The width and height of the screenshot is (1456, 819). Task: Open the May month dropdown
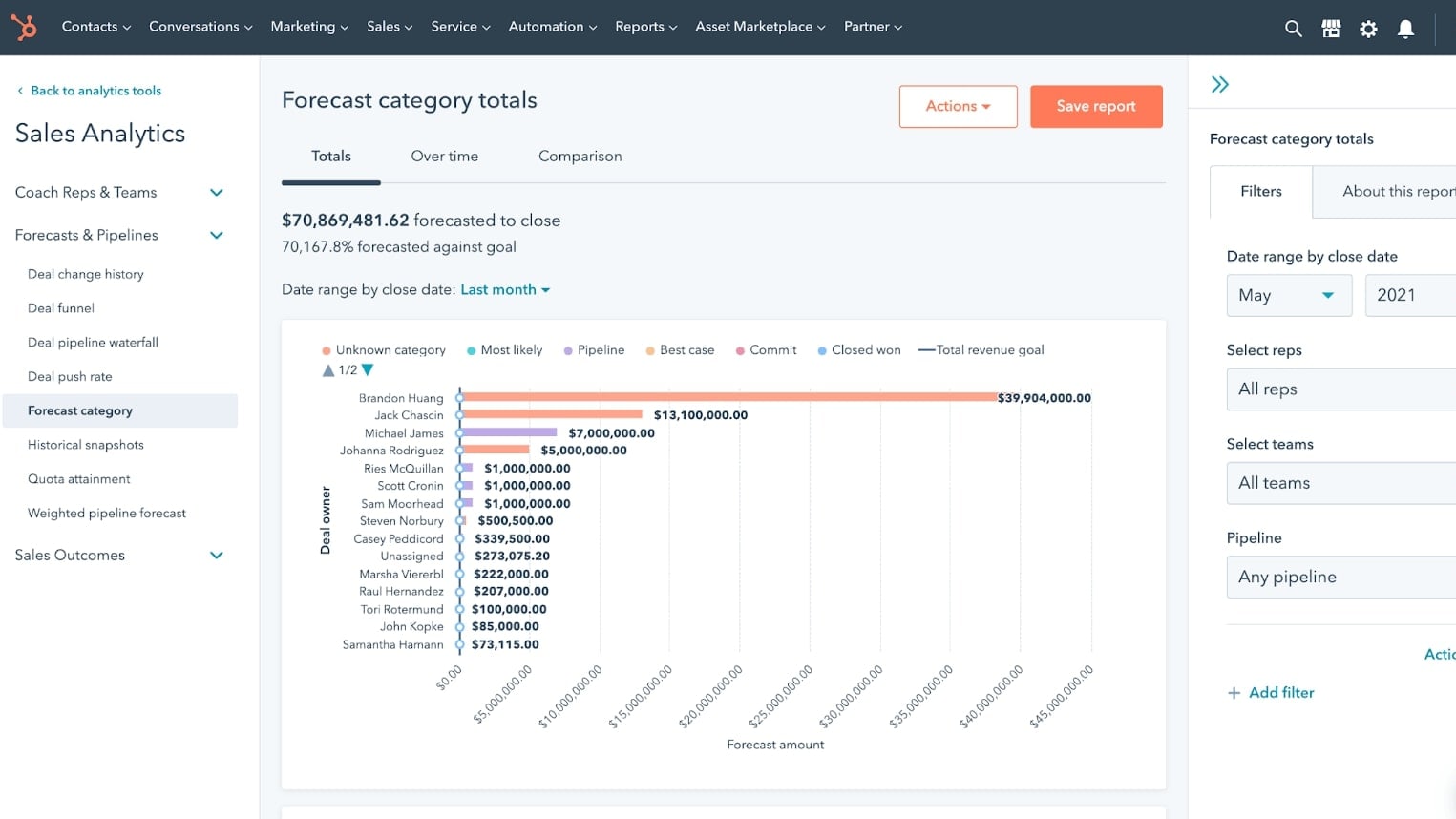[1288, 295]
